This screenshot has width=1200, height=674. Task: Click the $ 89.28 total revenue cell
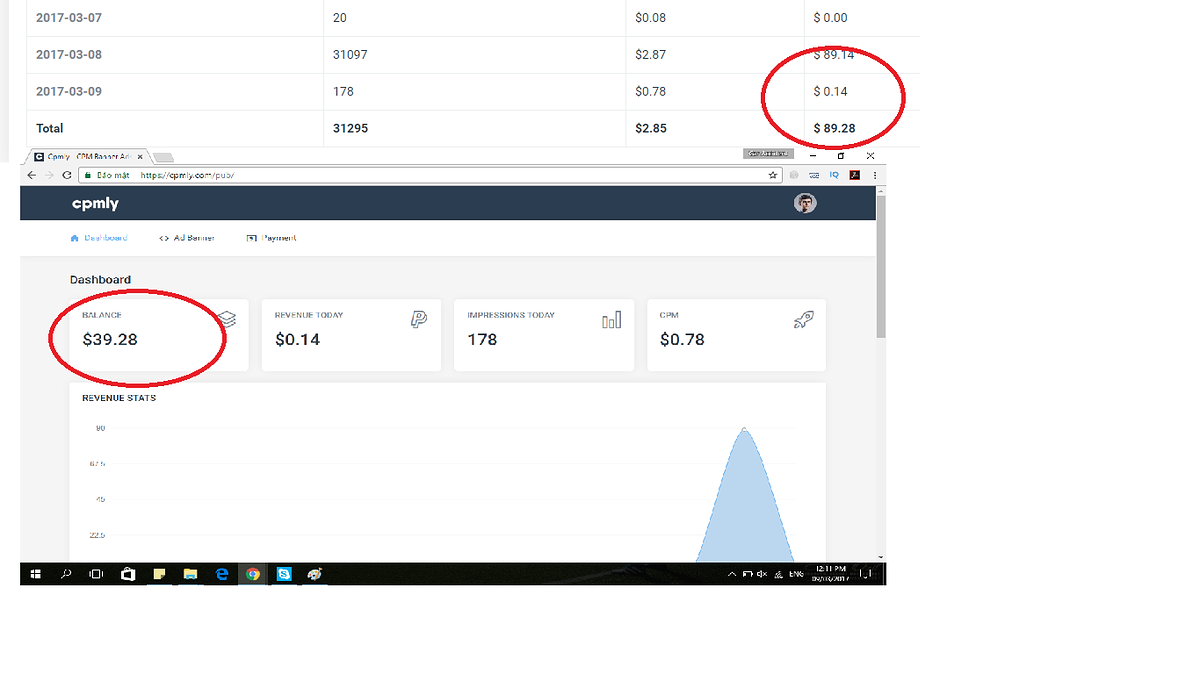tap(834, 129)
